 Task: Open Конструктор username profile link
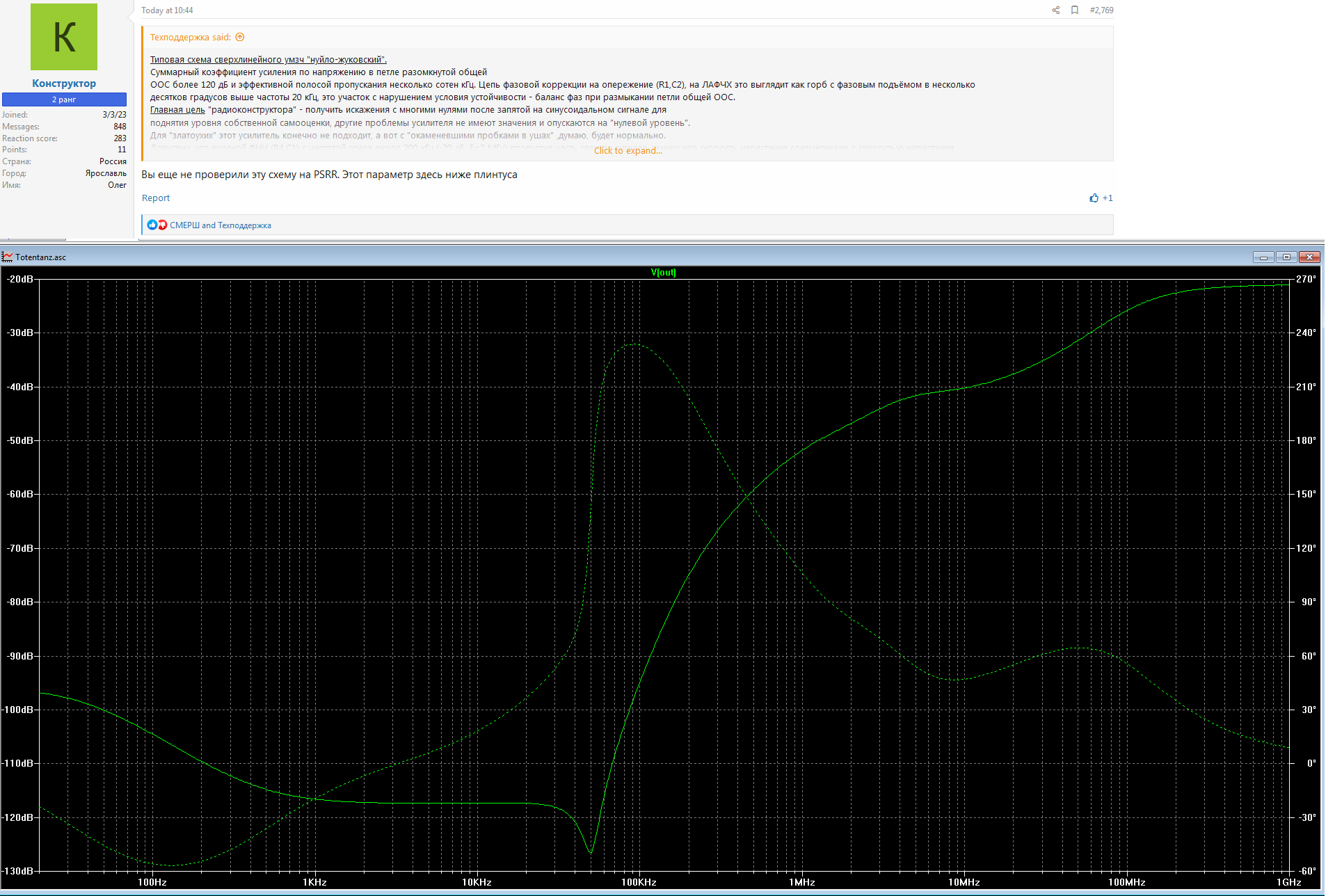click(64, 83)
